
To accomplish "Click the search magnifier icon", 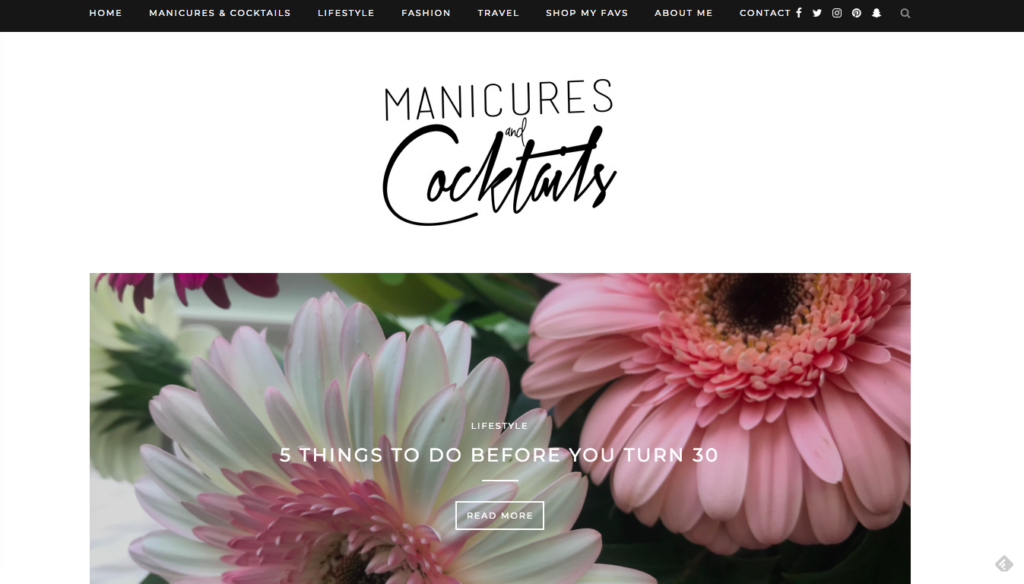I will click(905, 13).
